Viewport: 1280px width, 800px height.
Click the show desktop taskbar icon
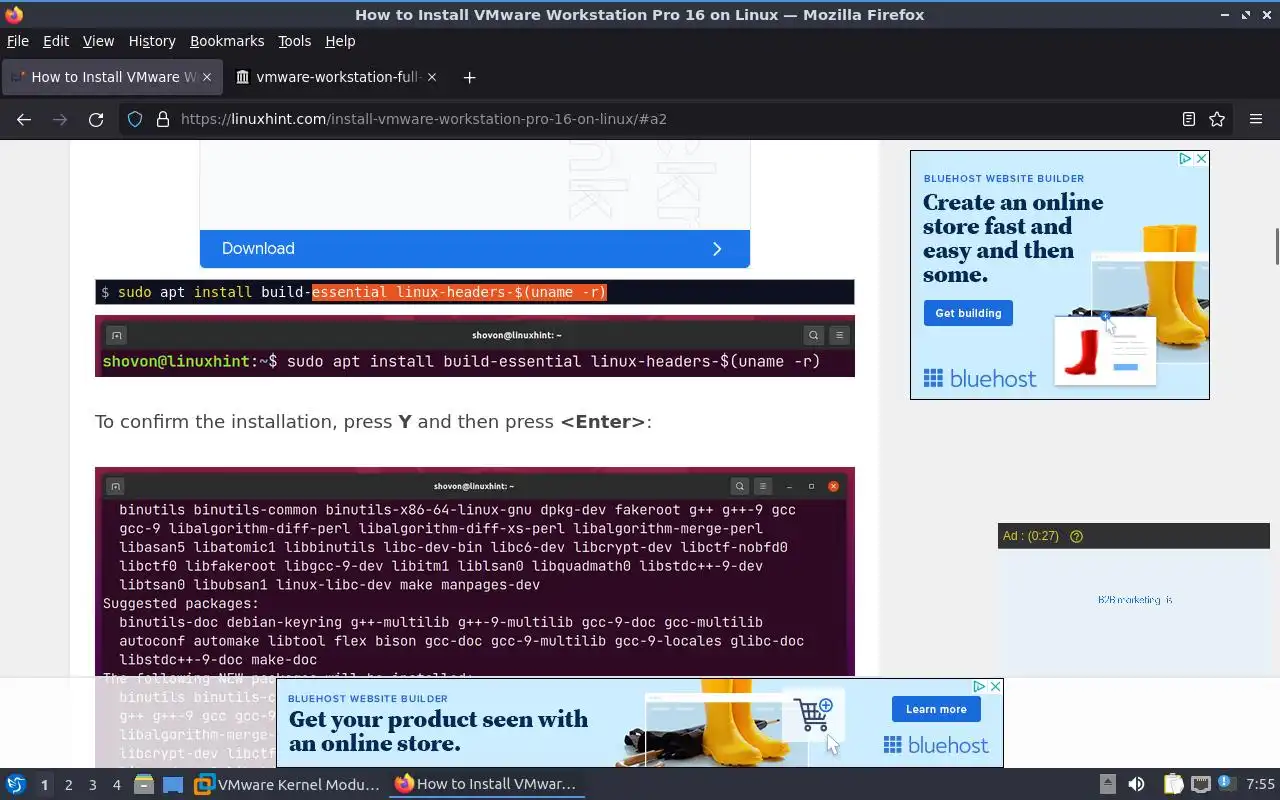[x=173, y=785]
